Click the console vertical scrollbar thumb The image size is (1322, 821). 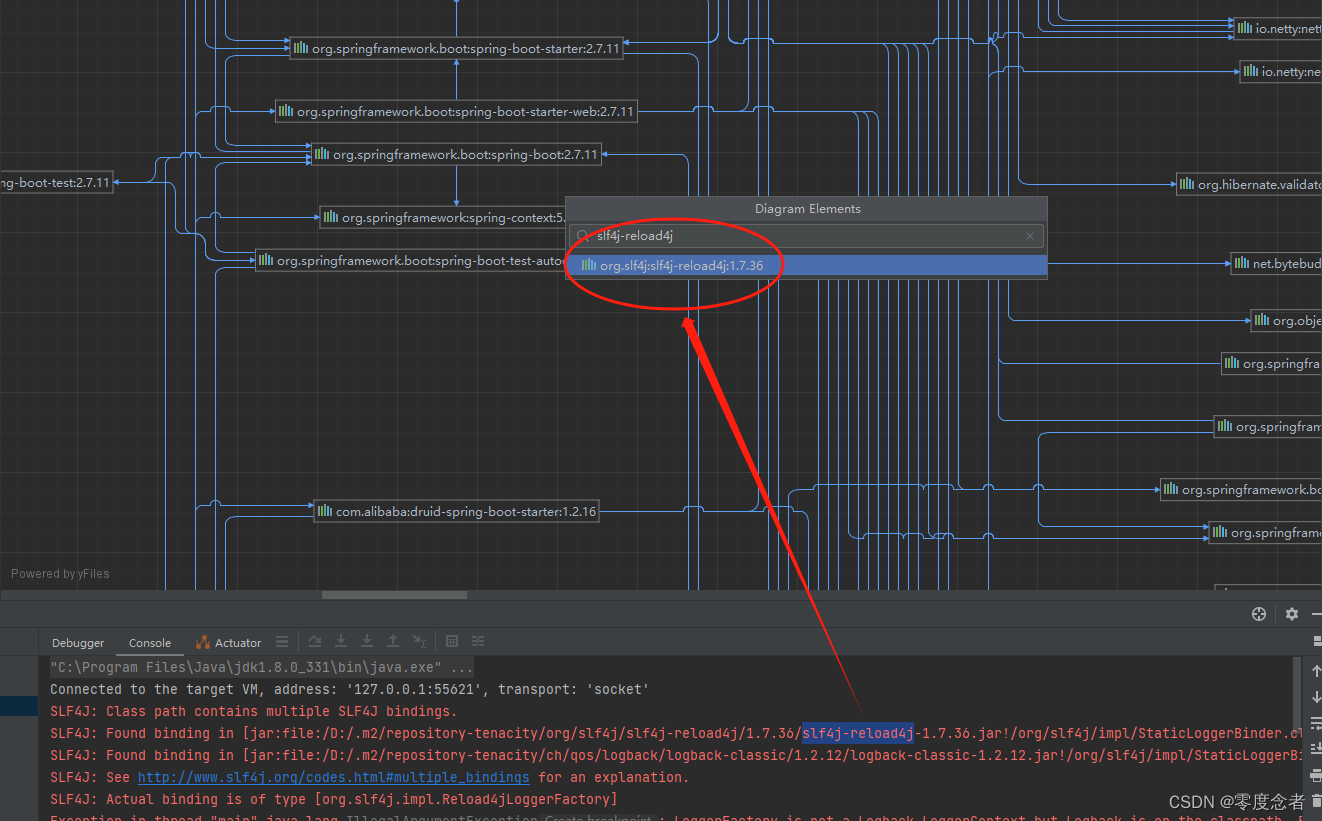point(1299,694)
